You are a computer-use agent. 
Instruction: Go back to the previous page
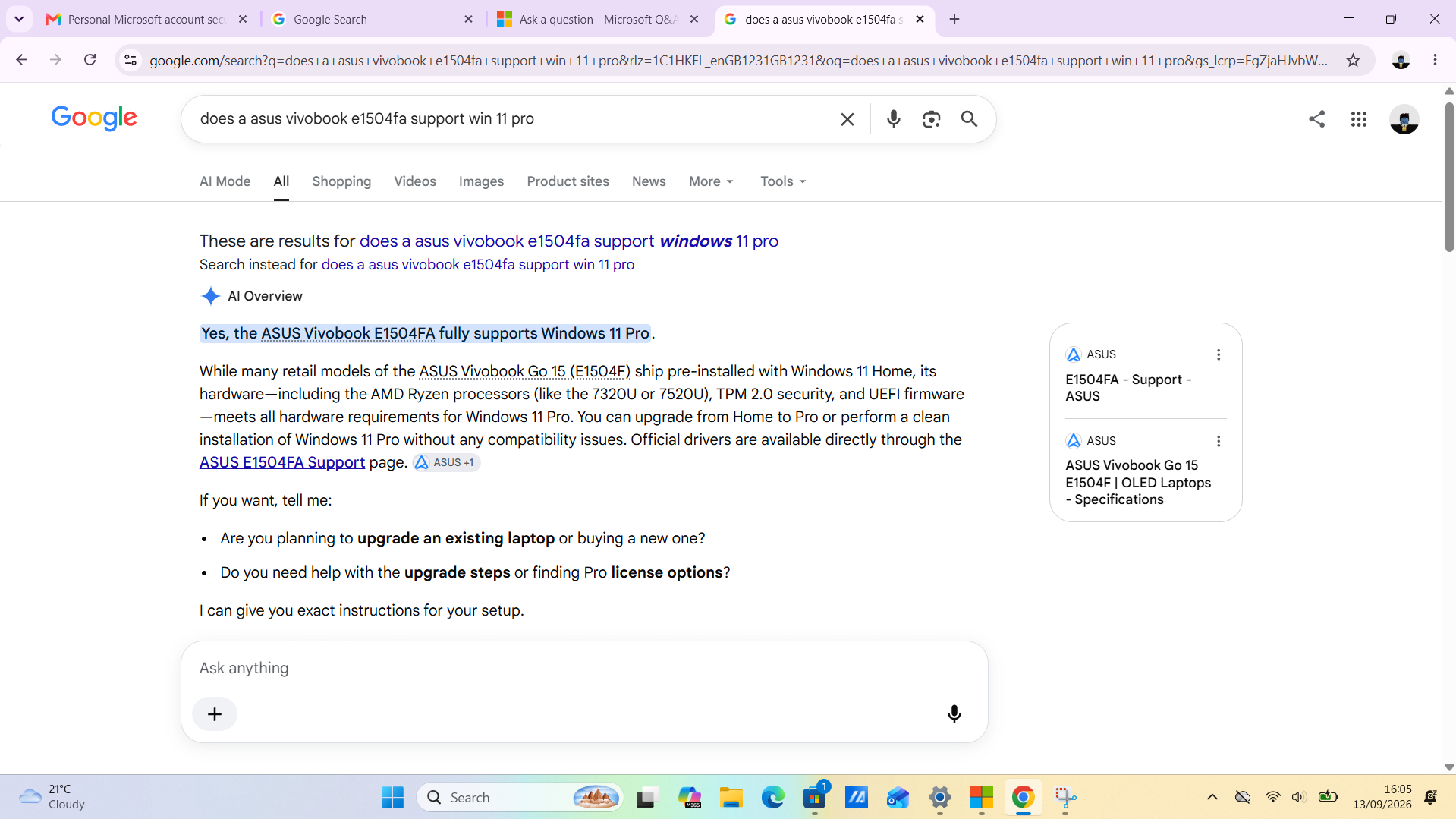click(x=21, y=60)
